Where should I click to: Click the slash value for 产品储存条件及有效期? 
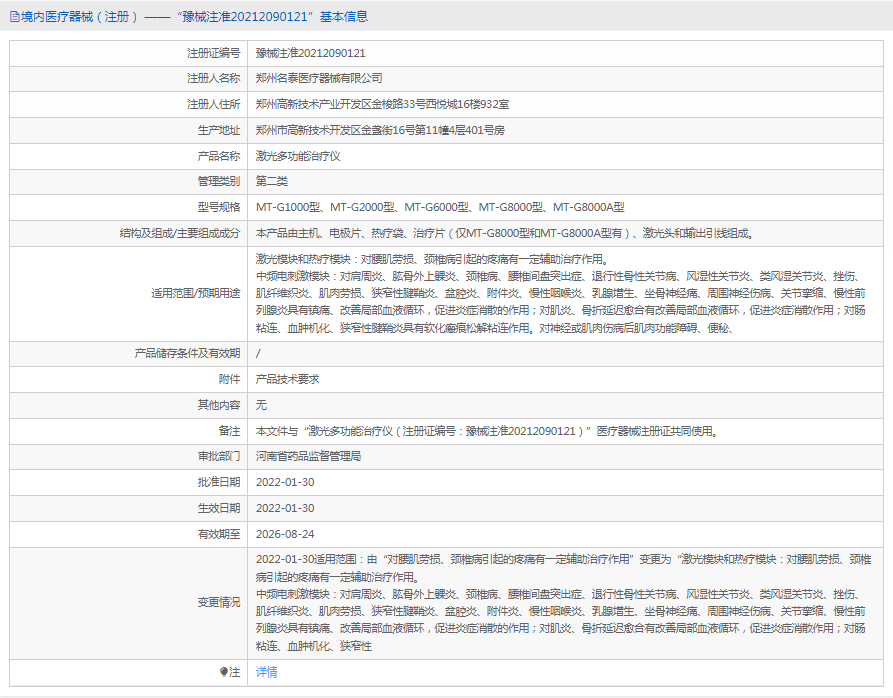pos(258,354)
